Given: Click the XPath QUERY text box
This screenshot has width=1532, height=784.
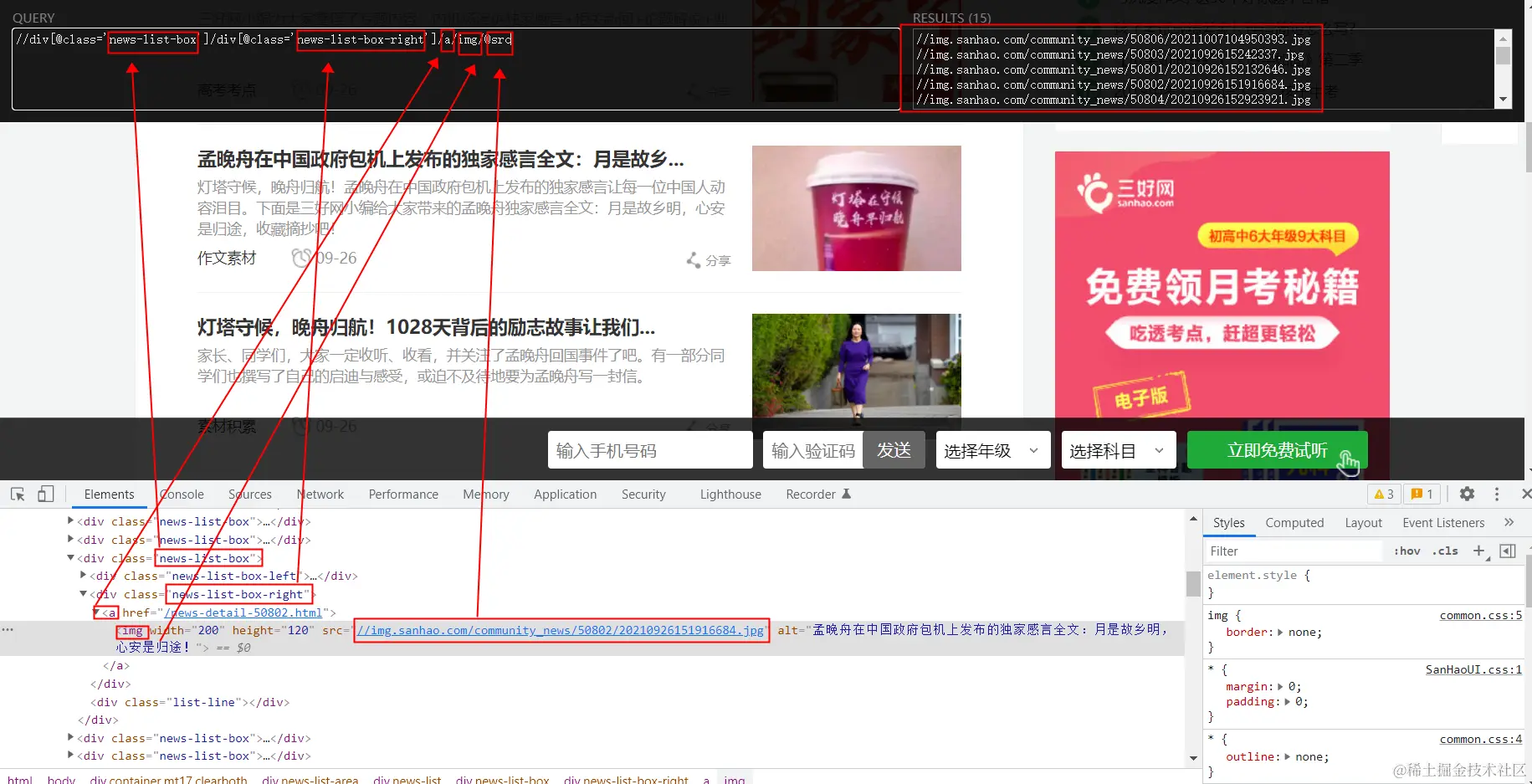Looking at the screenshot, I should (x=456, y=69).
